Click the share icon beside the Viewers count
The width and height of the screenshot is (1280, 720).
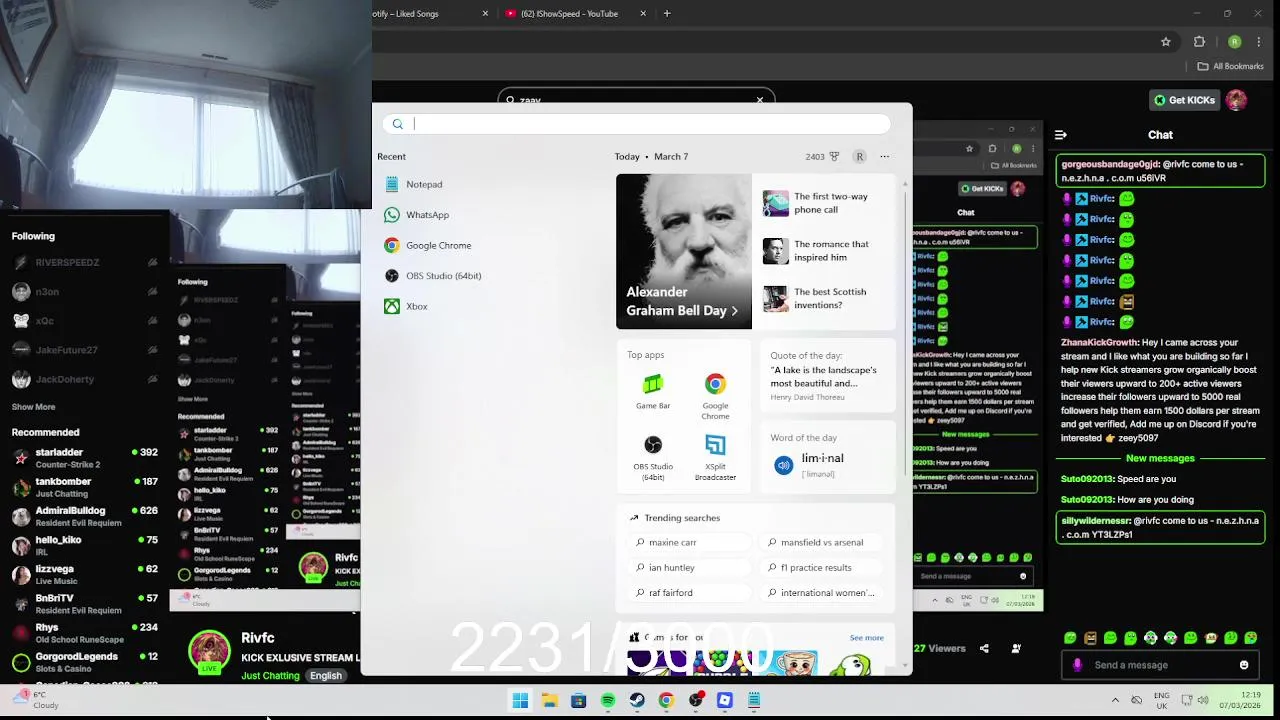coord(984,648)
